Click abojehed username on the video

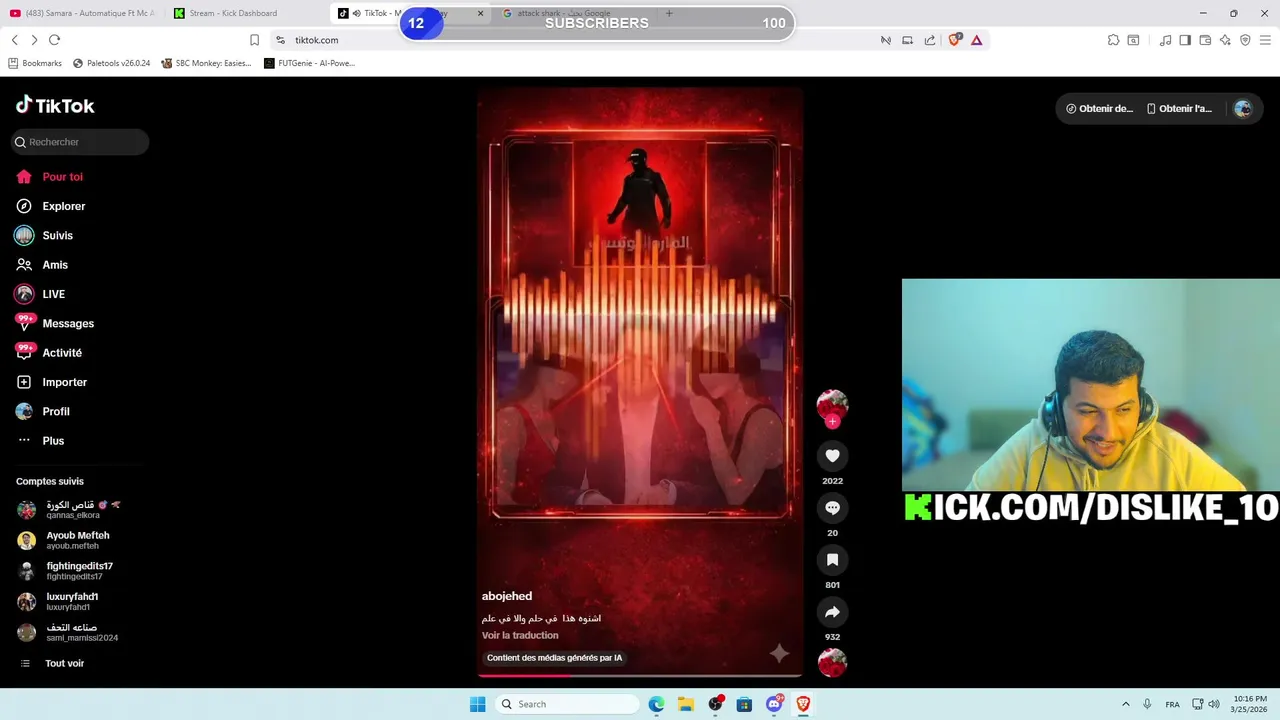(x=507, y=596)
